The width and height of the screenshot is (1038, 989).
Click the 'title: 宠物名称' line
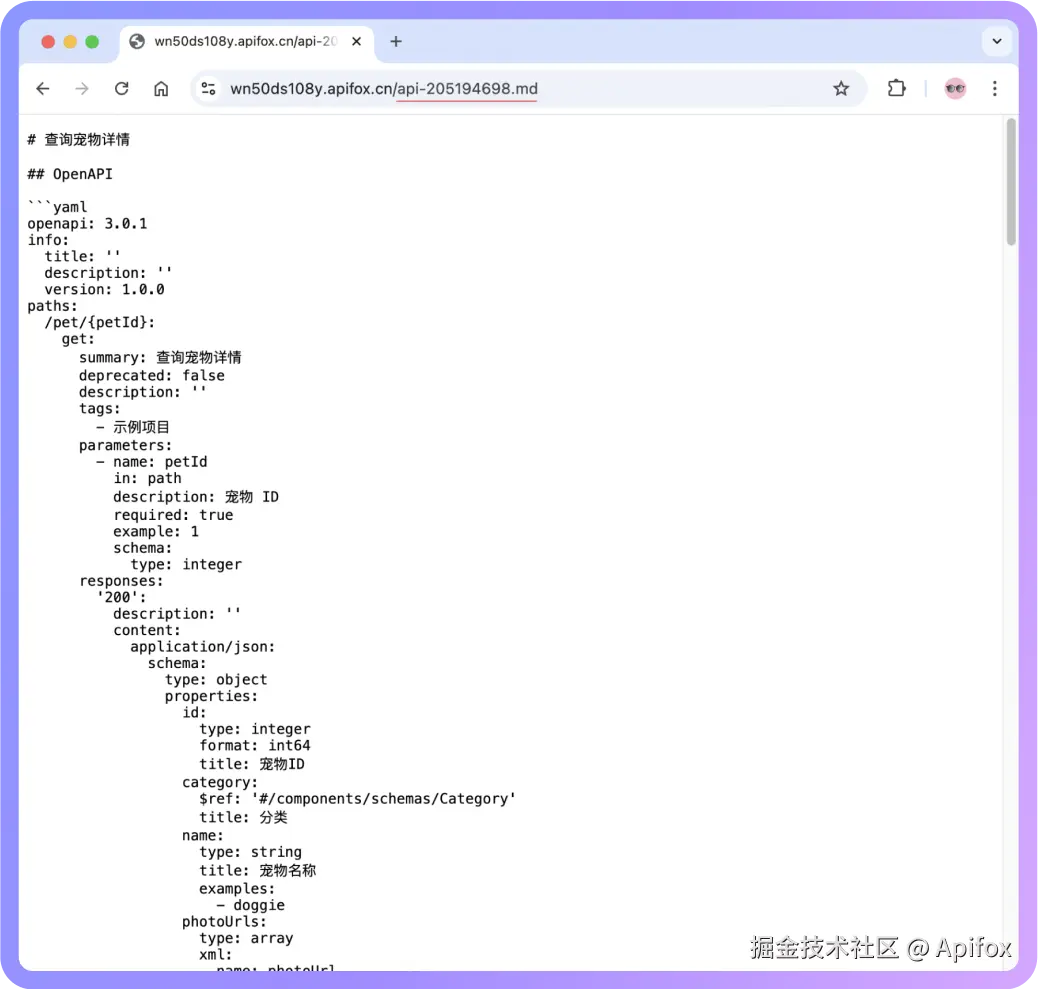258,871
